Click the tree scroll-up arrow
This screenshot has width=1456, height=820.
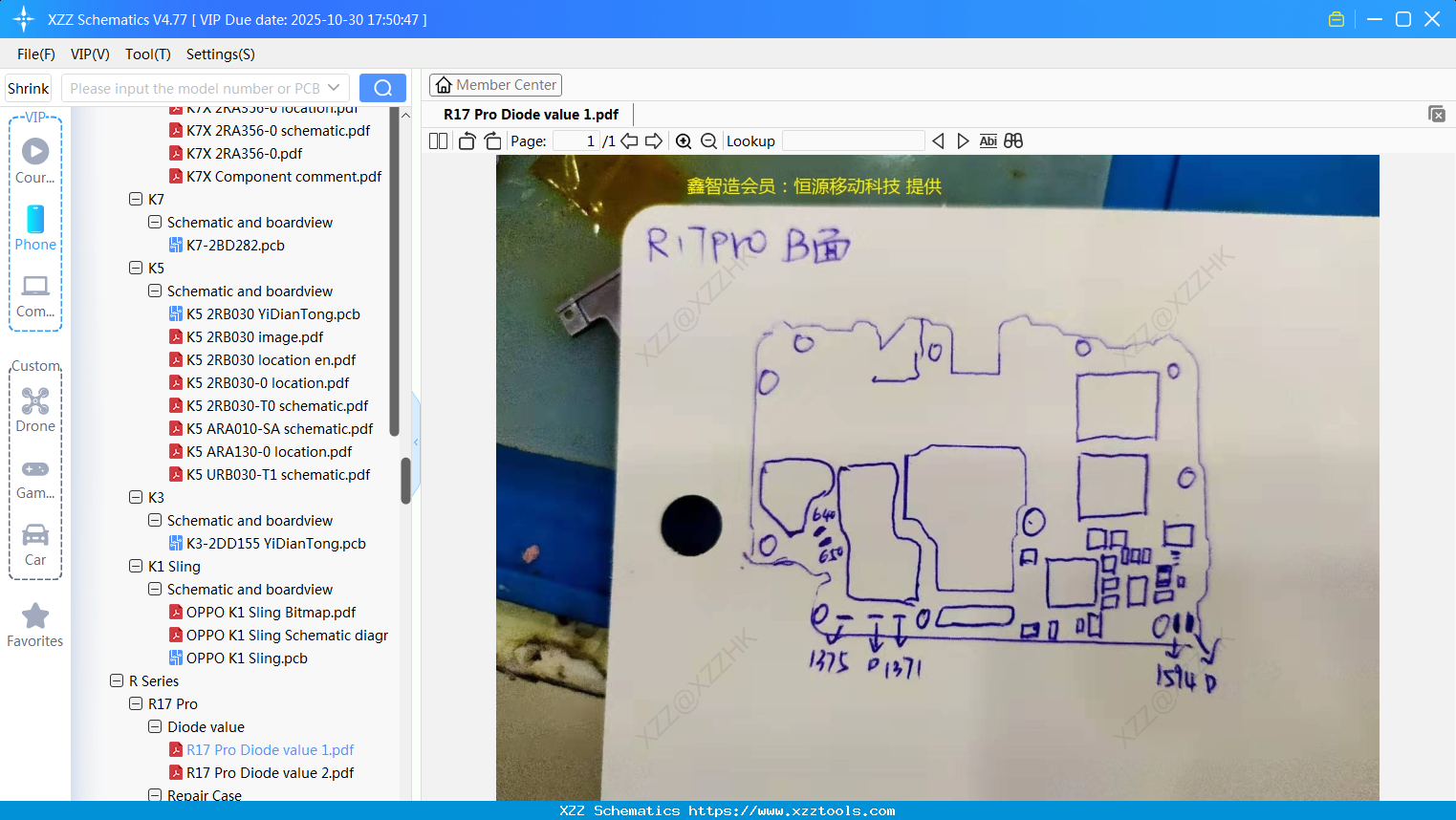click(405, 116)
